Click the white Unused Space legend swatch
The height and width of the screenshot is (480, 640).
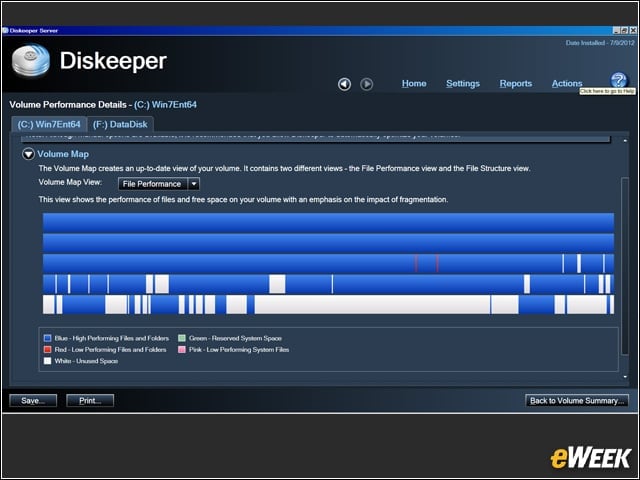pyautogui.click(x=47, y=361)
